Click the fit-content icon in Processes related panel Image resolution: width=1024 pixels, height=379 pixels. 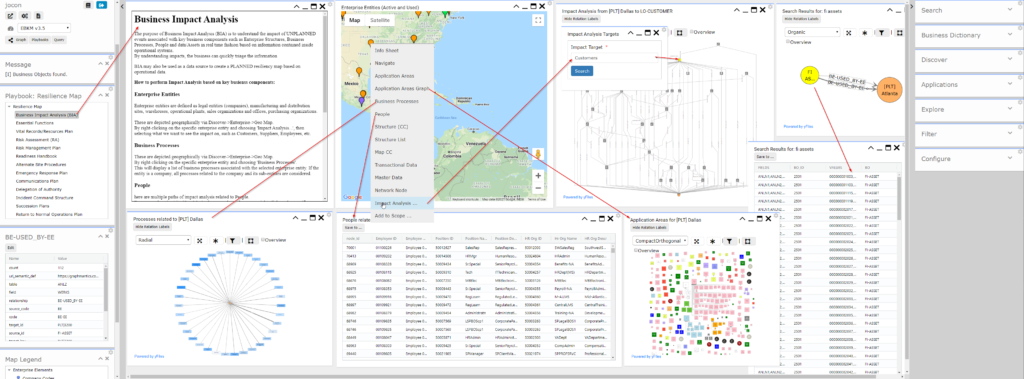coord(200,240)
